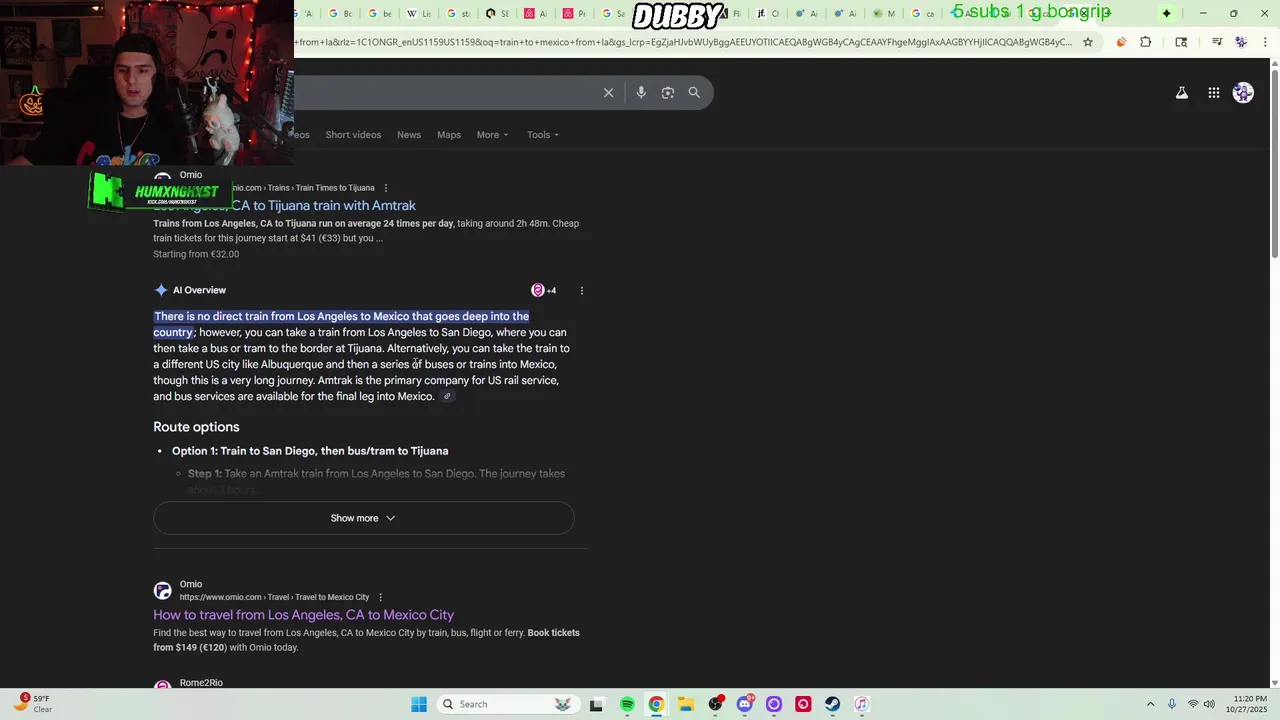Open Chrome tab search sparkle button

1166,13
